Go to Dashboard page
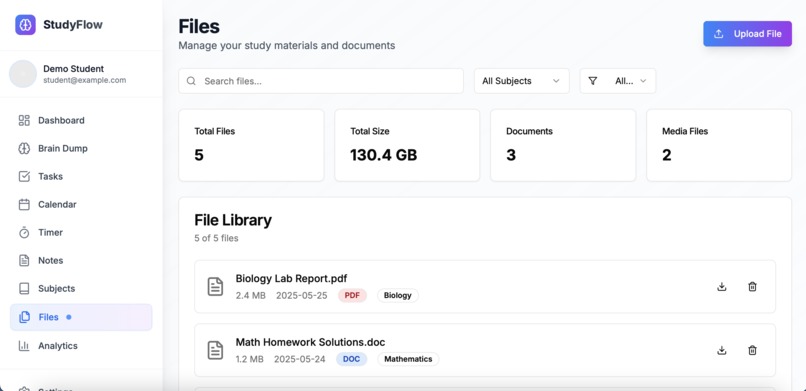 click(x=81, y=120)
